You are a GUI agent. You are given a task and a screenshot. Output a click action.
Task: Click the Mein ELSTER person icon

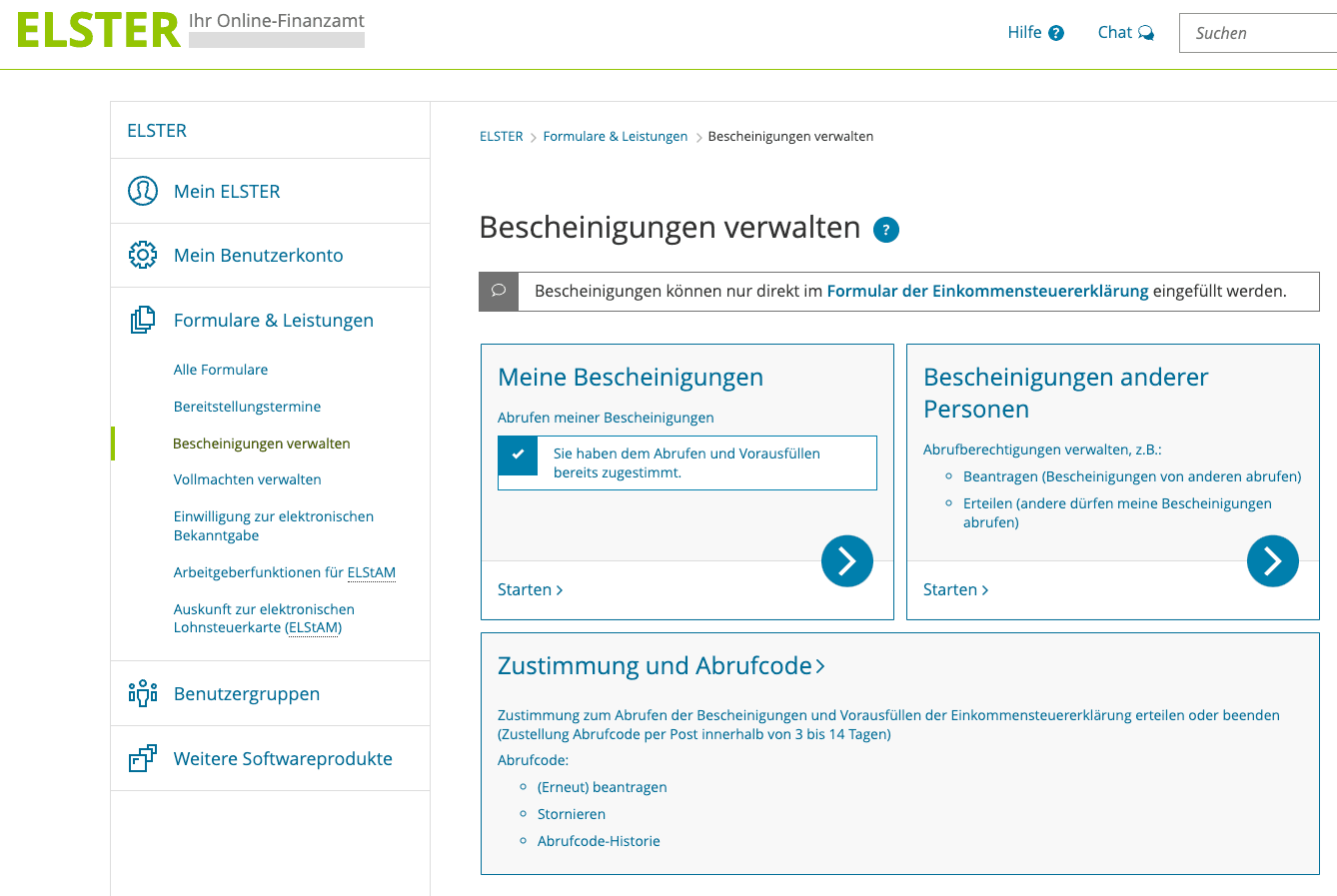point(143,191)
